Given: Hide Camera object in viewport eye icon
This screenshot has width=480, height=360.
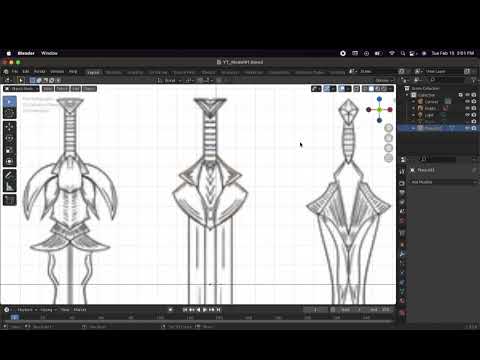Looking at the screenshot, I should (x=468, y=102).
